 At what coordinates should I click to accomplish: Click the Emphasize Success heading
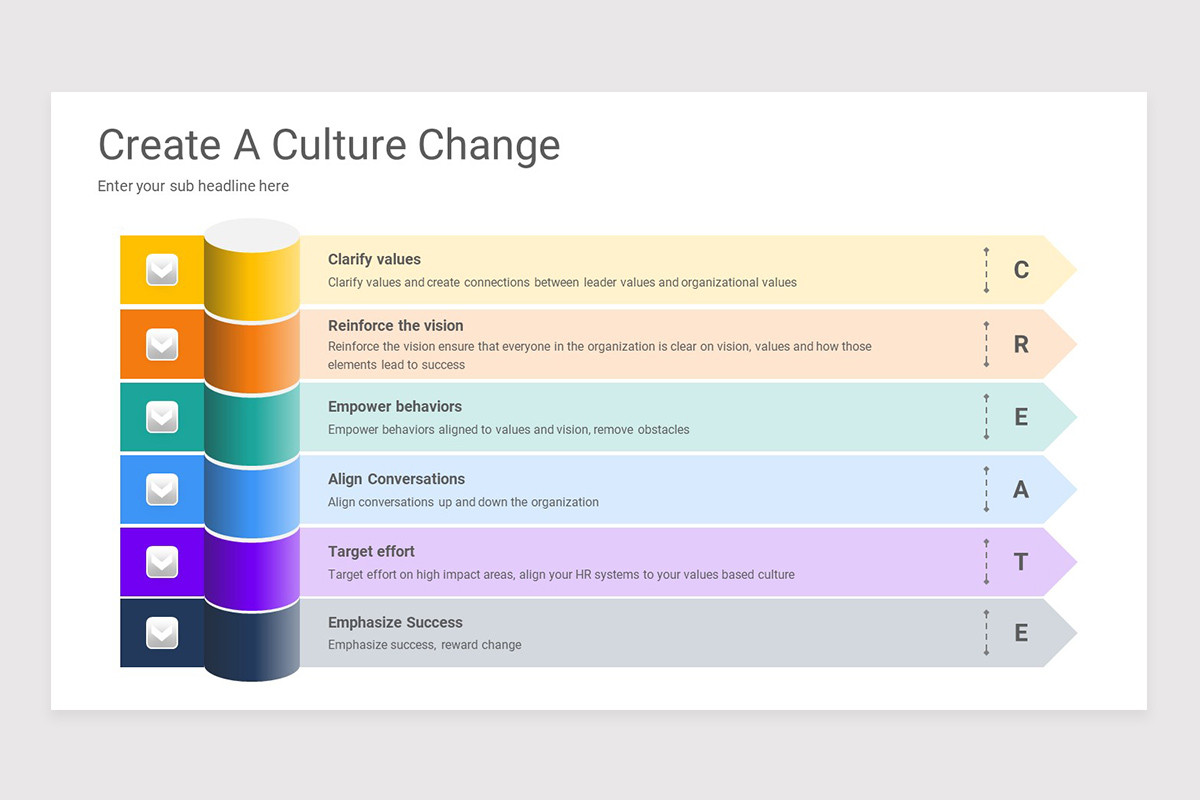click(x=395, y=622)
